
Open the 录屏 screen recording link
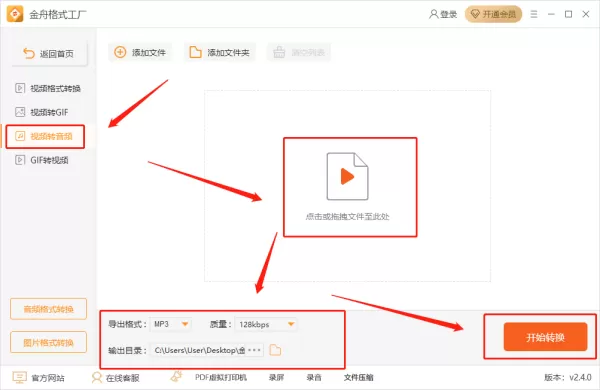pyautogui.click(x=276, y=378)
